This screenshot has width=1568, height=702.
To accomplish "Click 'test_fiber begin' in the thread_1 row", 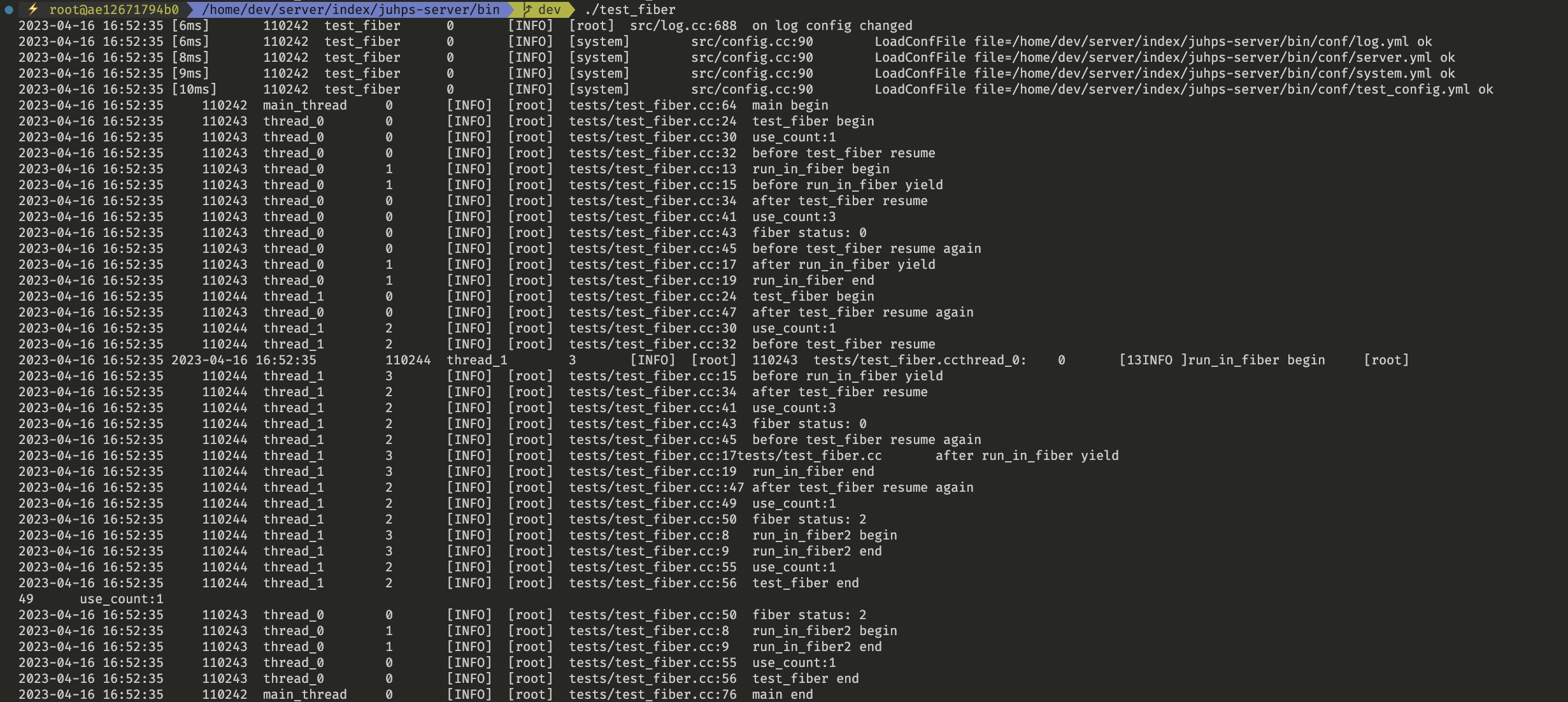I will click(x=813, y=296).
